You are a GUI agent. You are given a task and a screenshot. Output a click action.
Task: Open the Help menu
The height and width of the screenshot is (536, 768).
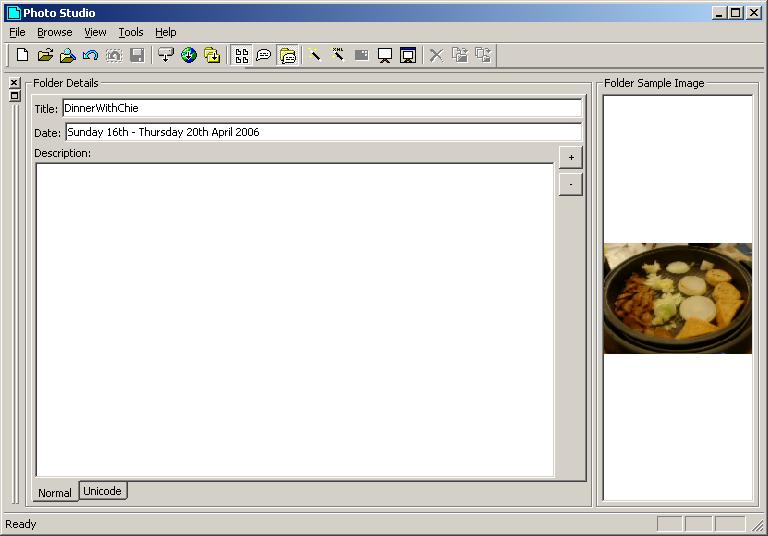(x=166, y=32)
